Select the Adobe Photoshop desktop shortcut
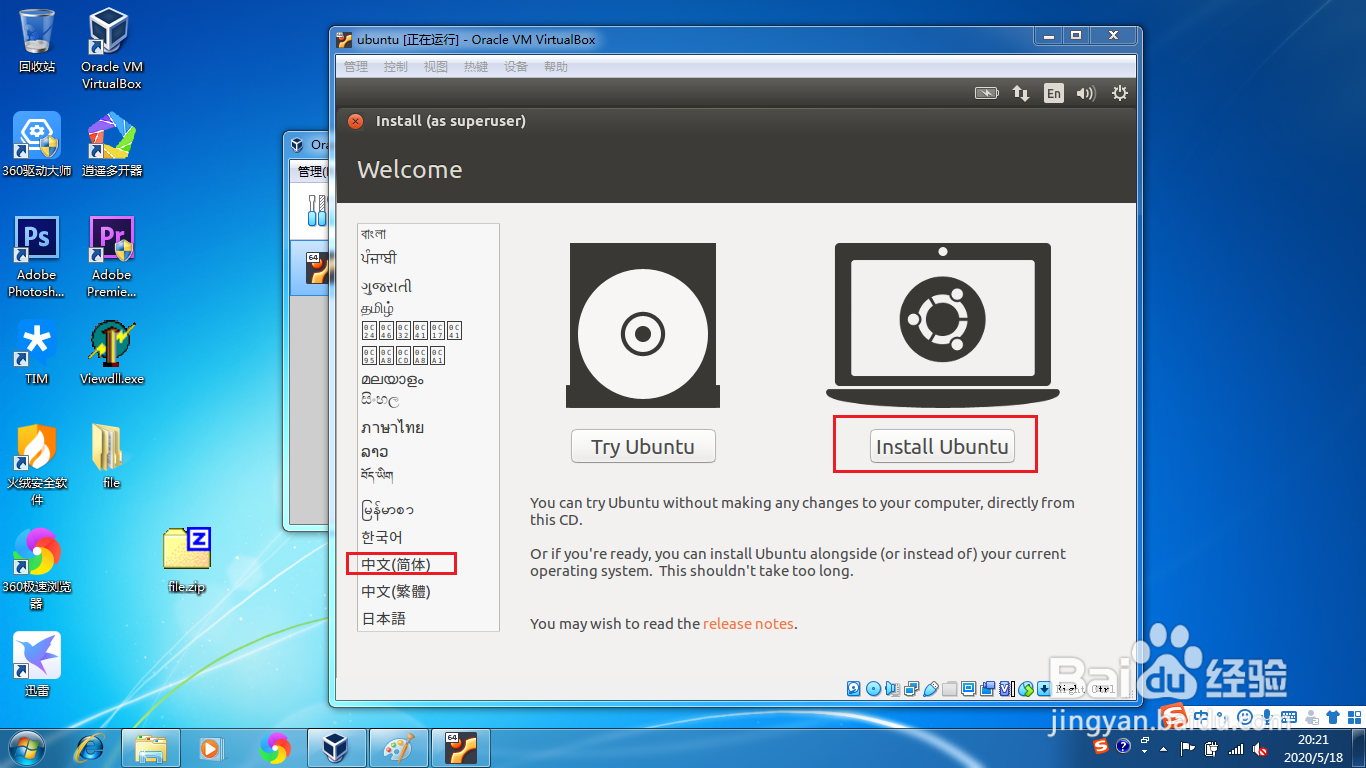Viewport: 1366px width, 768px height. pos(37,257)
